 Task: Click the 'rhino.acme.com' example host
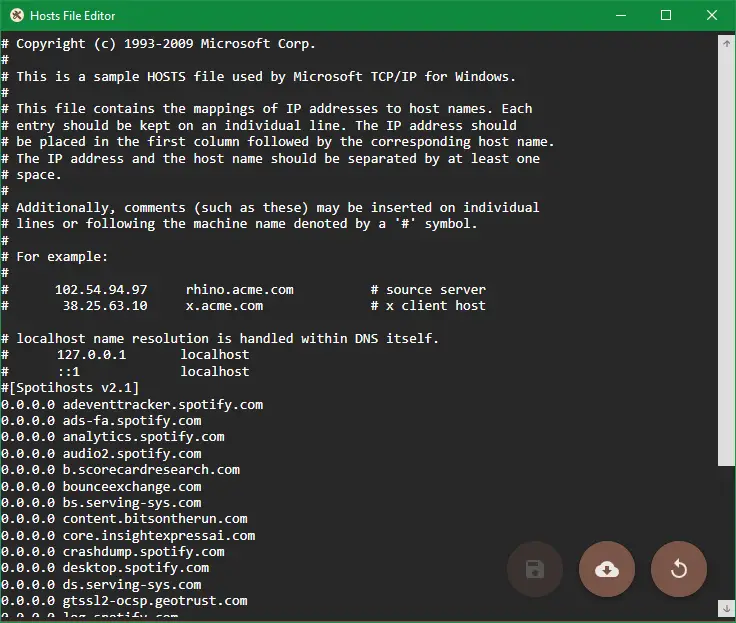[240, 290]
